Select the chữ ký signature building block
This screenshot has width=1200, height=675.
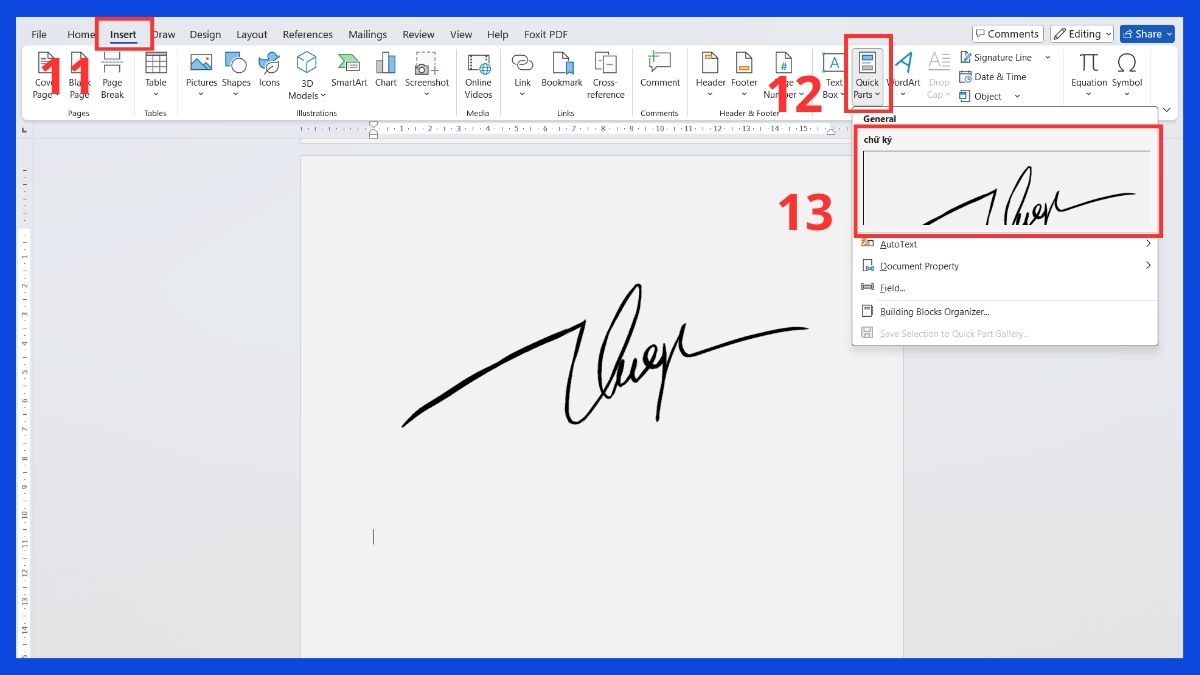pos(1006,181)
